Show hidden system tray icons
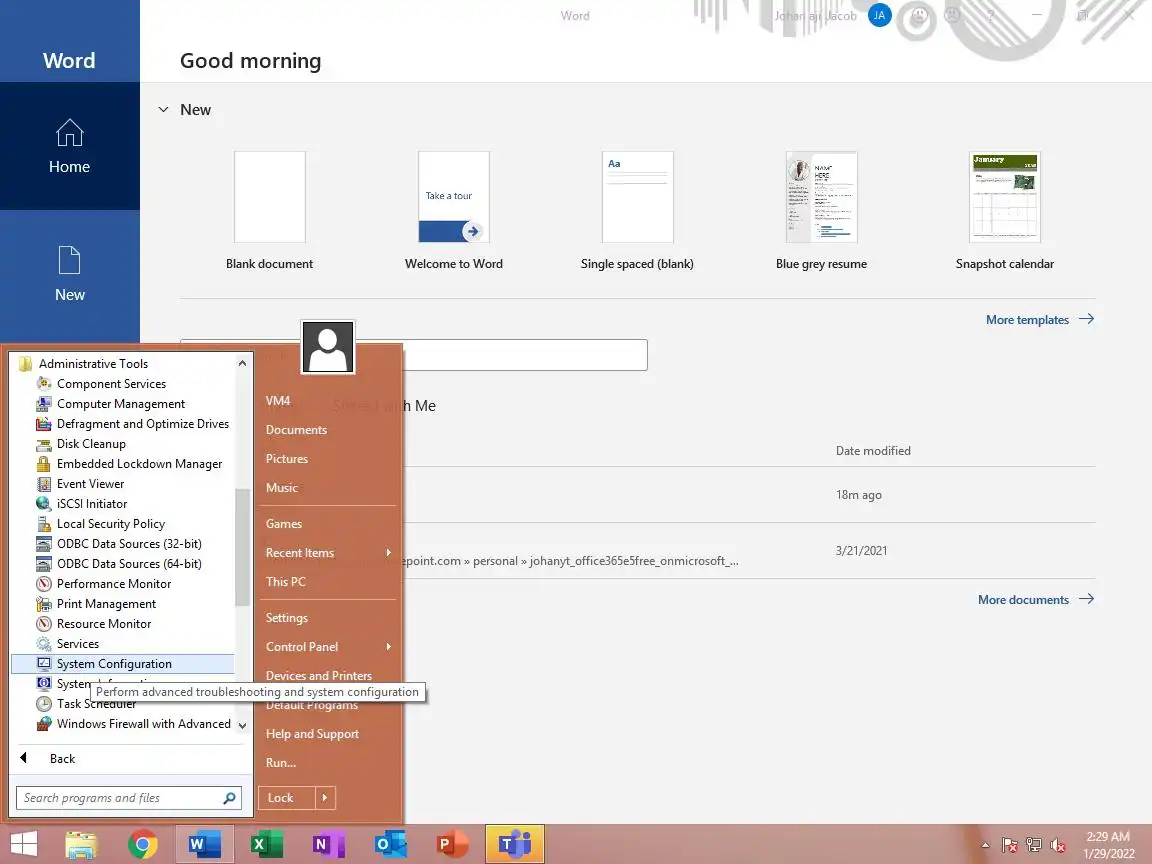Image resolution: width=1152 pixels, height=864 pixels. [x=985, y=846]
